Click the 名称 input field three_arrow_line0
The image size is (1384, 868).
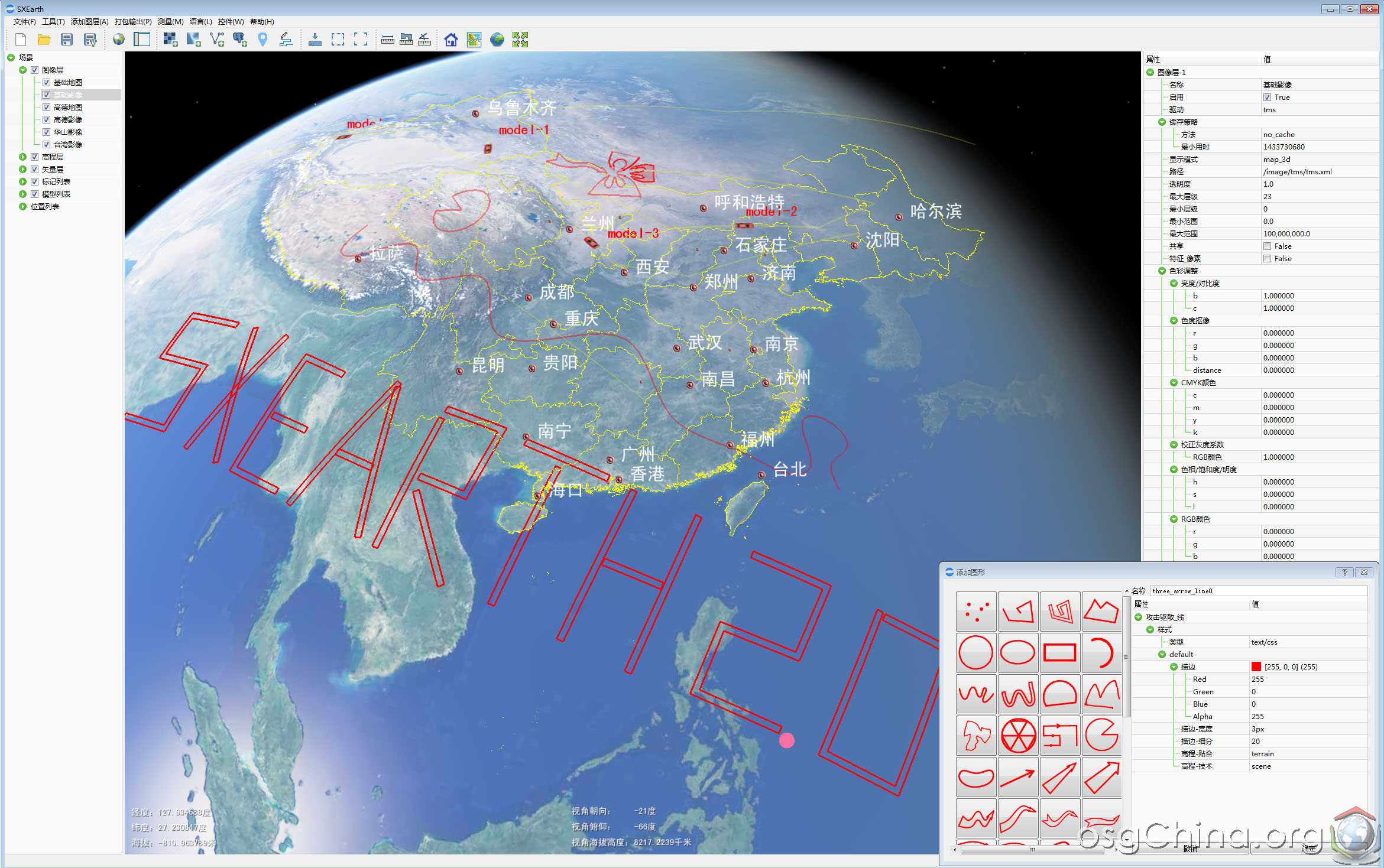click(1259, 591)
